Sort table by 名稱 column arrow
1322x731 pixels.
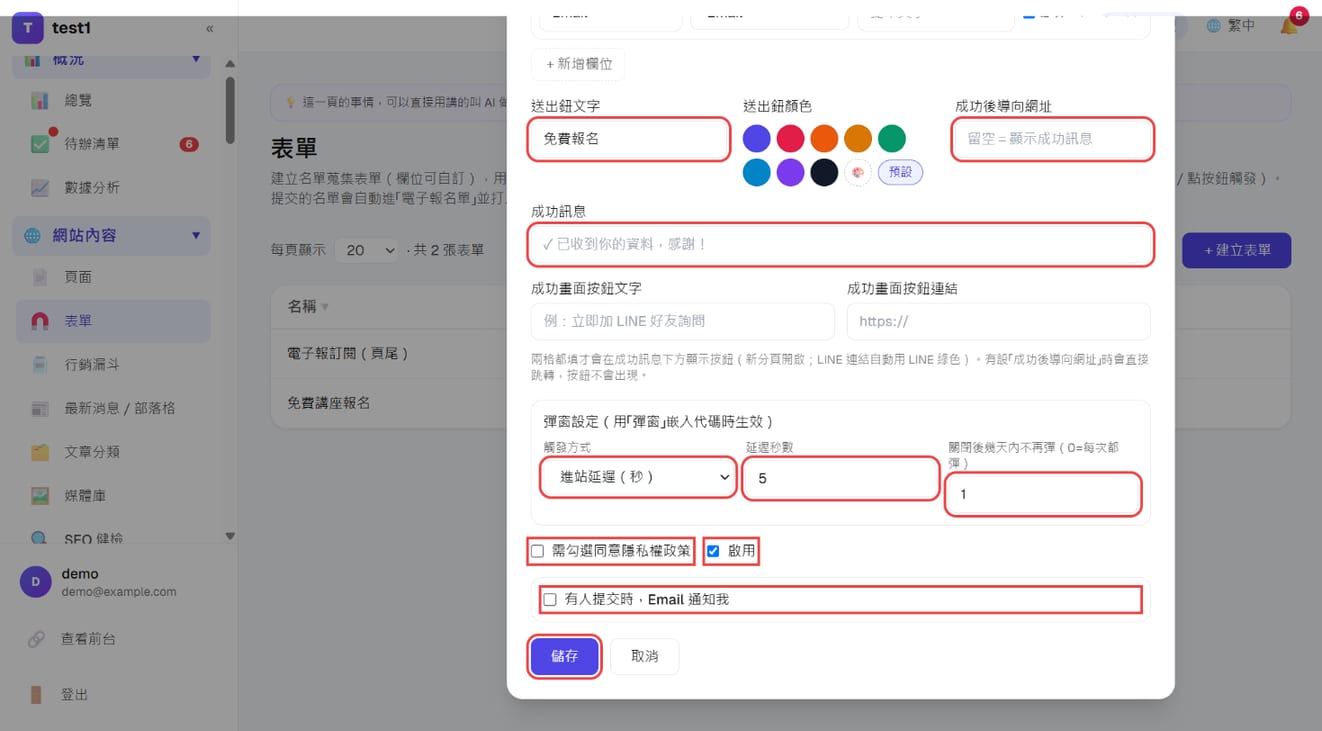point(325,307)
